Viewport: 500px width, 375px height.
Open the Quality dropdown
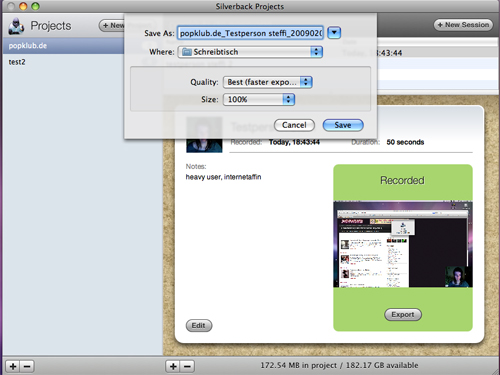coord(267,82)
